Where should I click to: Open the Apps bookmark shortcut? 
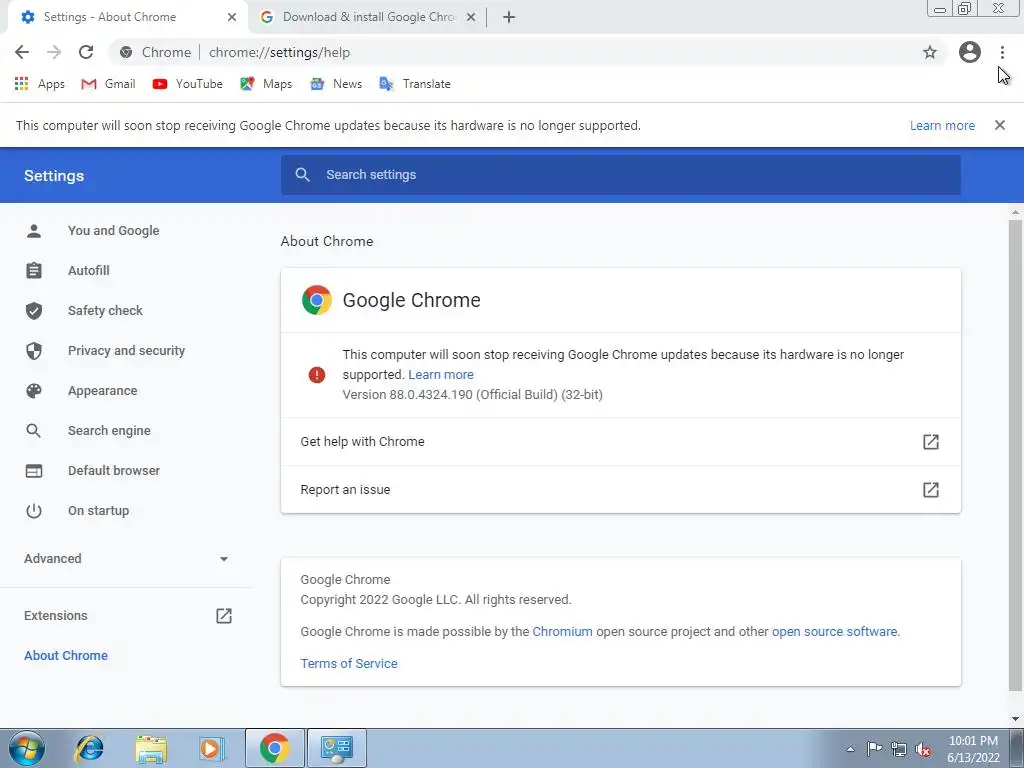click(39, 84)
